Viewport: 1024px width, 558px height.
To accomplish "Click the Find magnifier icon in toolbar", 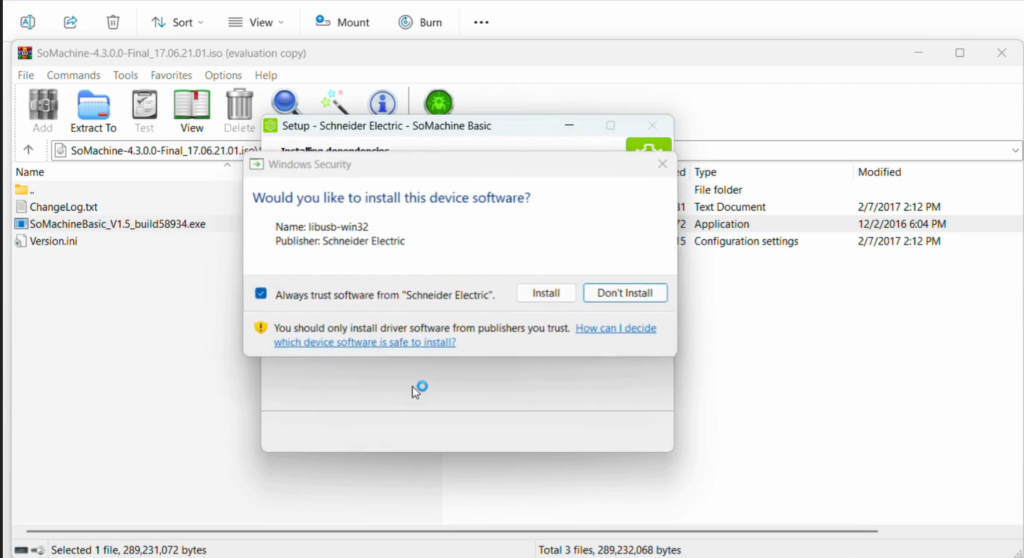I will pos(286,102).
